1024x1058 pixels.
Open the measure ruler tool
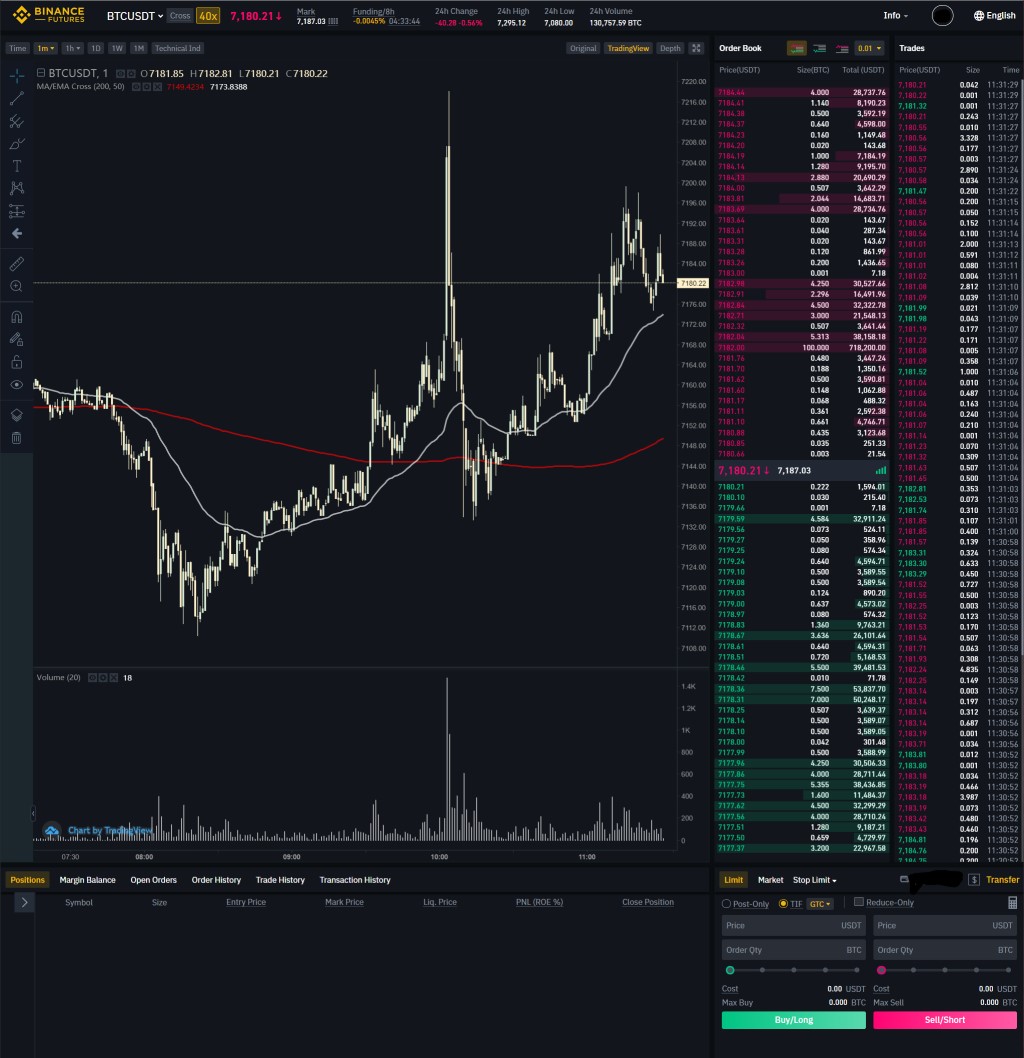pos(16,263)
